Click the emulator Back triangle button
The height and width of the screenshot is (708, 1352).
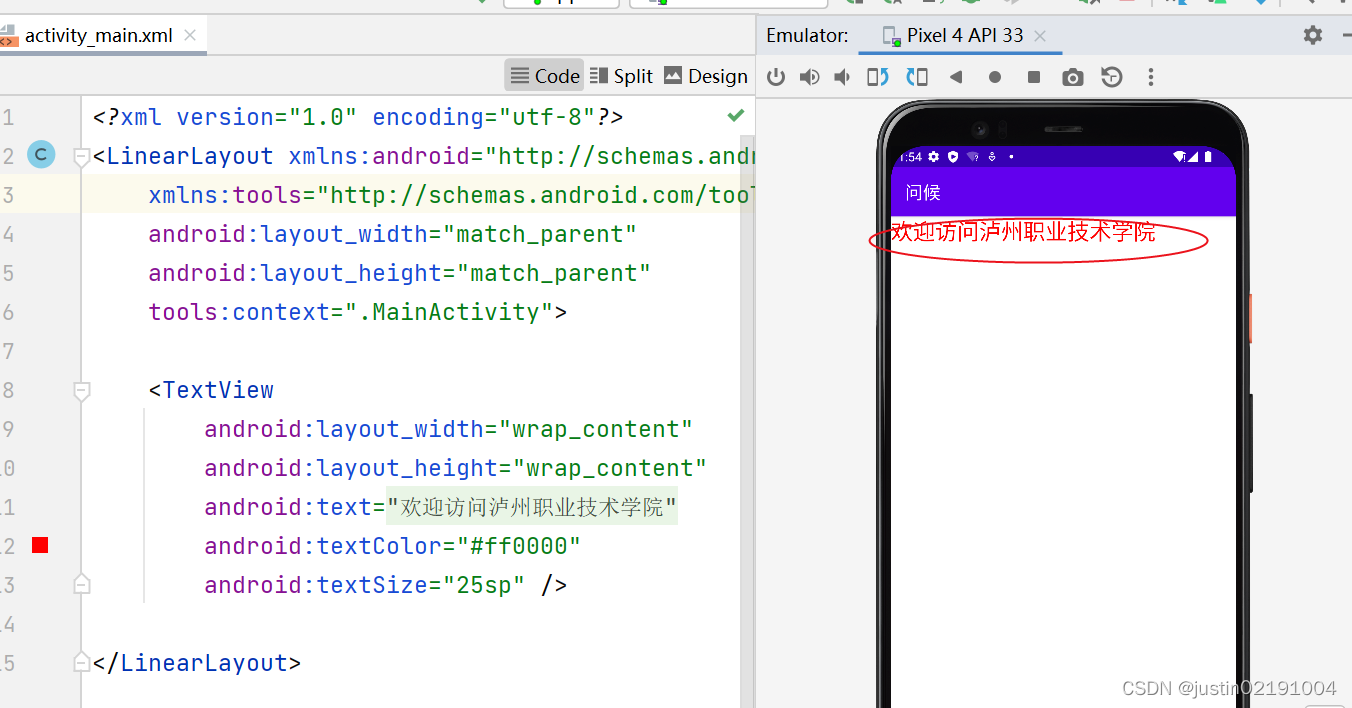[x=956, y=77]
